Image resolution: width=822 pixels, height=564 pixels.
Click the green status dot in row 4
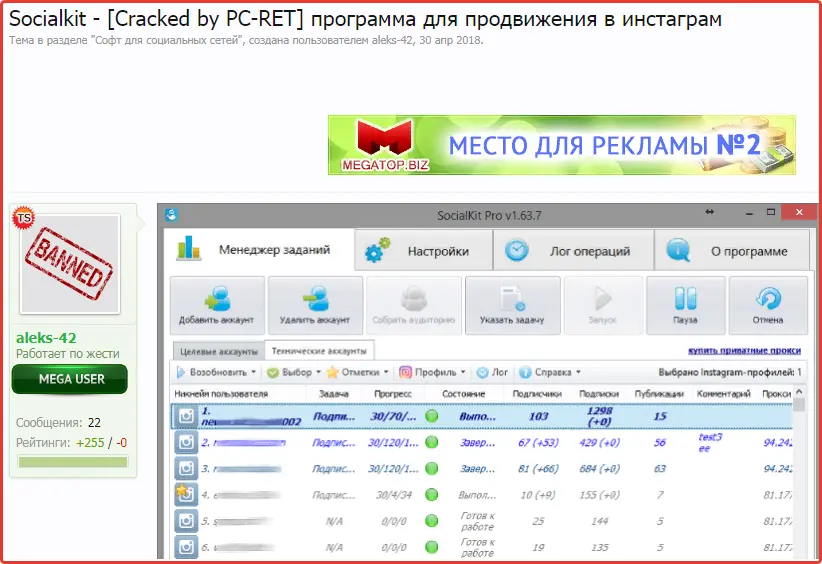click(431, 494)
